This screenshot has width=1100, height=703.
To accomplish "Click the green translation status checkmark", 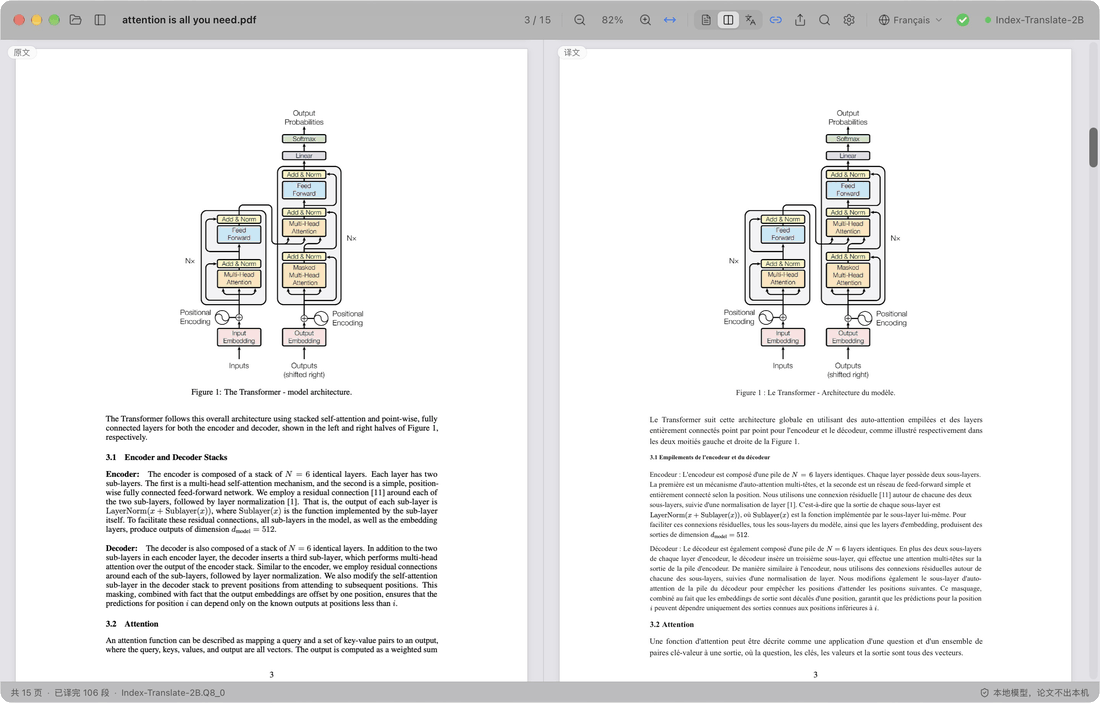I will (962, 20).
